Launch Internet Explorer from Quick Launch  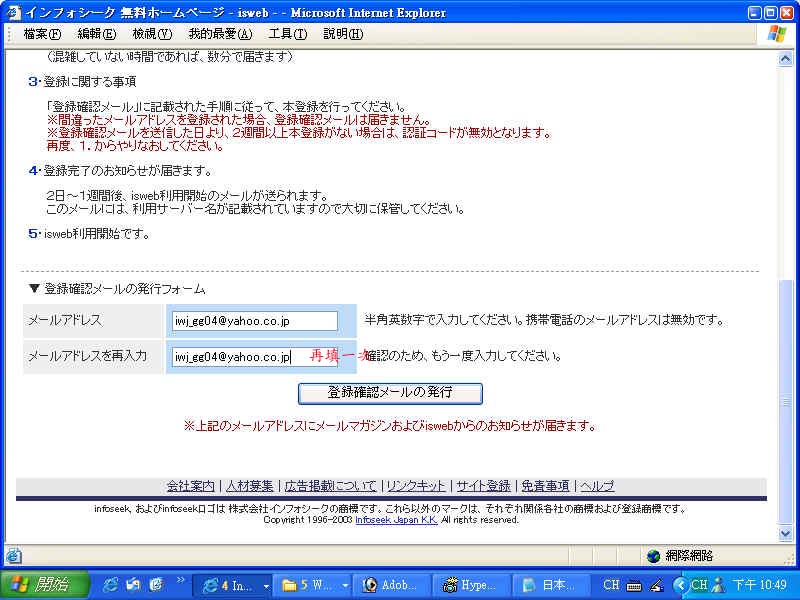coord(110,585)
